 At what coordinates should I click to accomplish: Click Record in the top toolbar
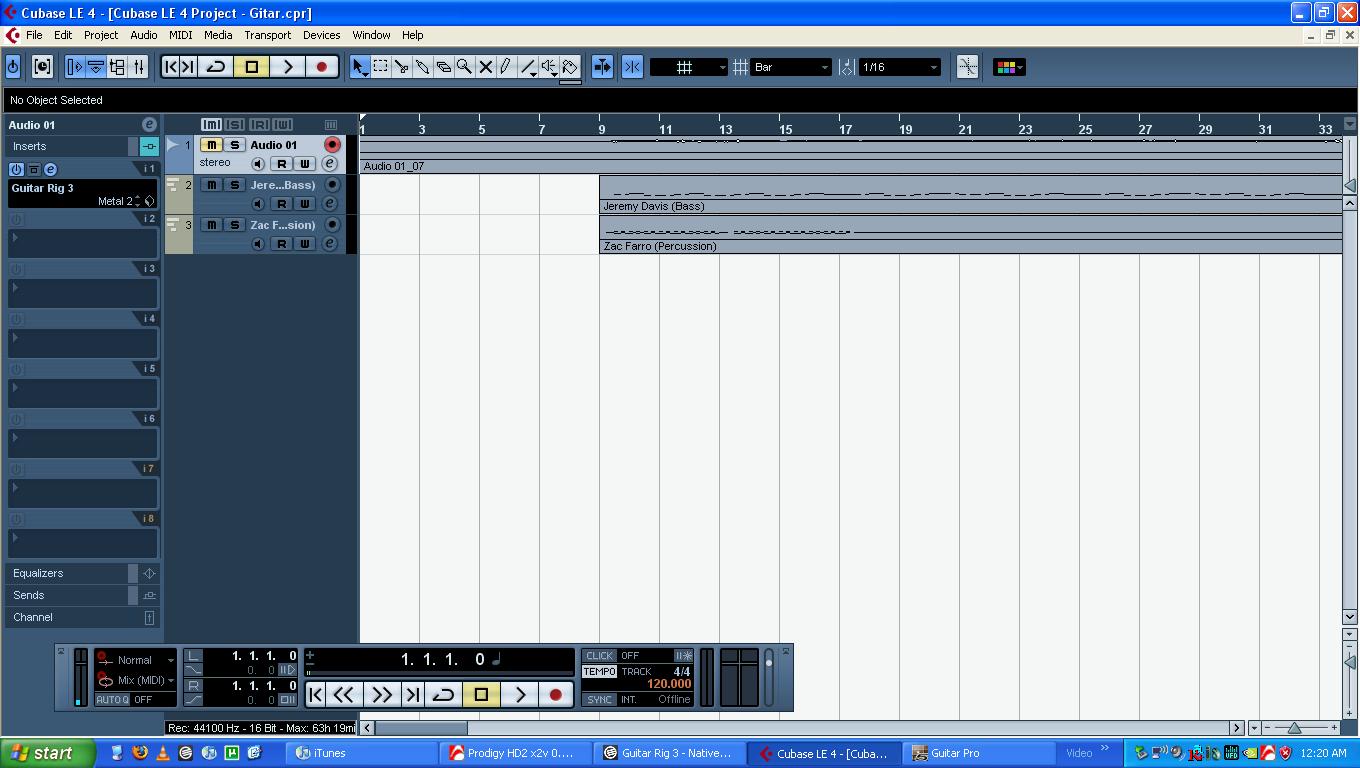[x=321, y=67]
